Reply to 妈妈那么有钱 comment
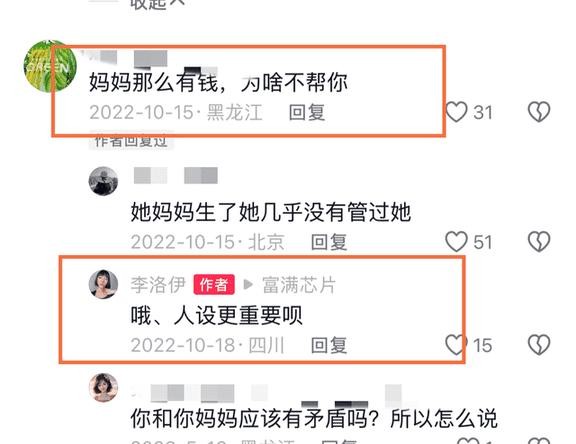The height and width of the screenshot is (444, 576). pyautogui.click(x=307, y=112)
